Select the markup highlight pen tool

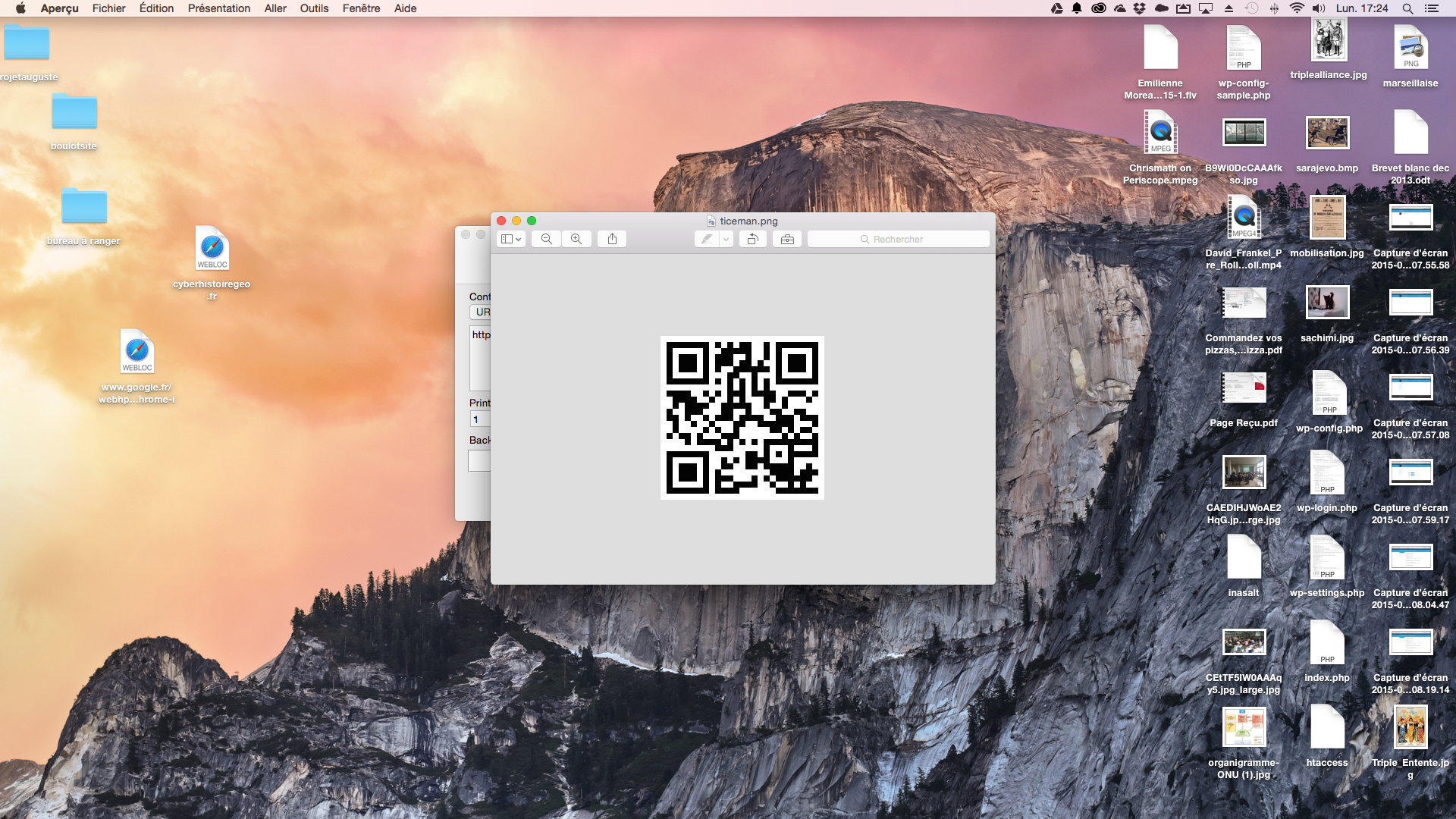coord(707,239)
